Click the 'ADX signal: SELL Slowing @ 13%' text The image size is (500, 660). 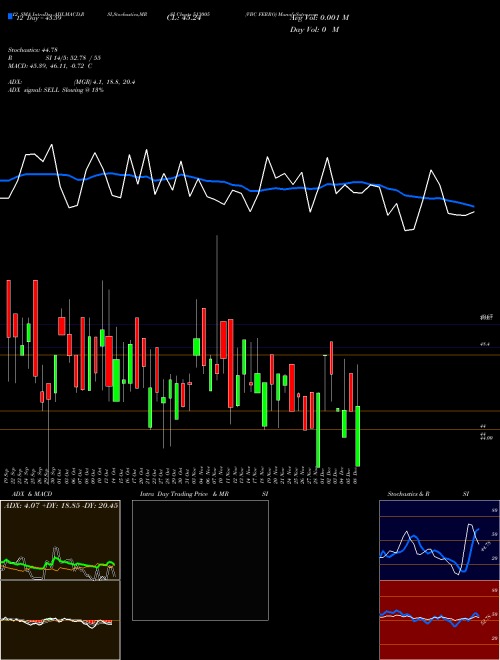click(x=56, y=90)
